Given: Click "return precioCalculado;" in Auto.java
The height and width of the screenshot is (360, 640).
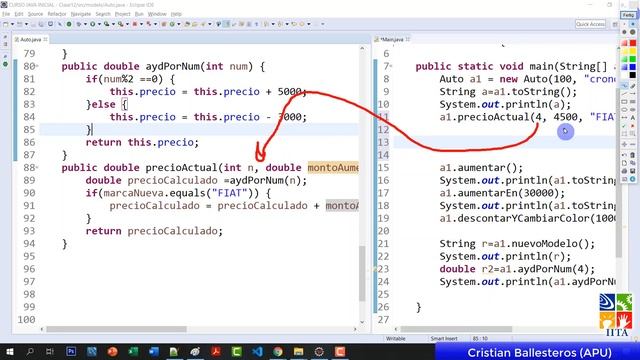Looking at the screenshot, I should [154, 231].
